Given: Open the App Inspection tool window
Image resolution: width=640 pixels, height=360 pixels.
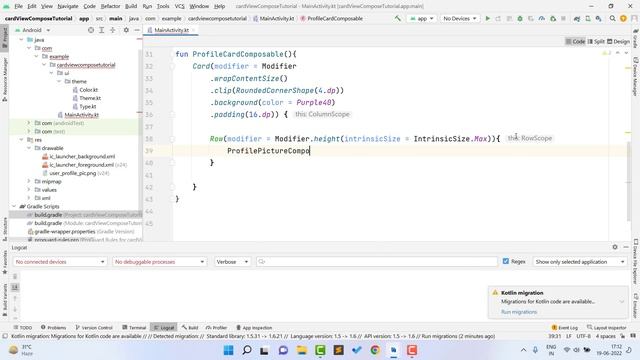Looking at the screenshot, I should 254,327.
